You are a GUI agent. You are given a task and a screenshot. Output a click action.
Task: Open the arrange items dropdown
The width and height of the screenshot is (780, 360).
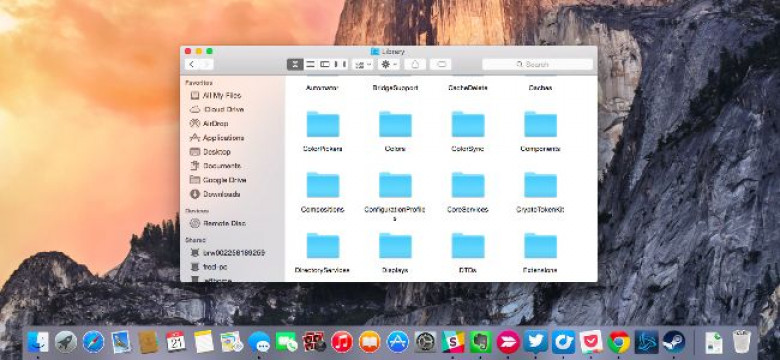pos(363,64)
